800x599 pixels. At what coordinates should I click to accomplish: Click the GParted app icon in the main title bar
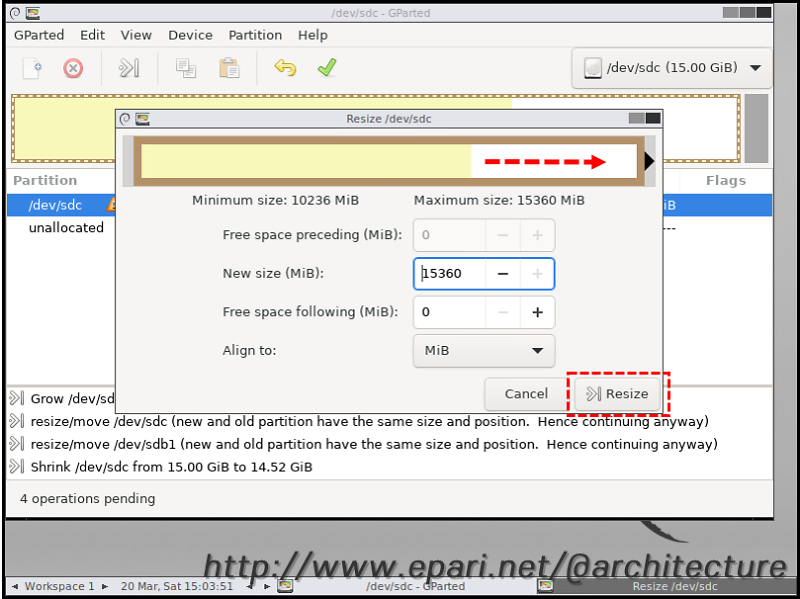(32, 13)
